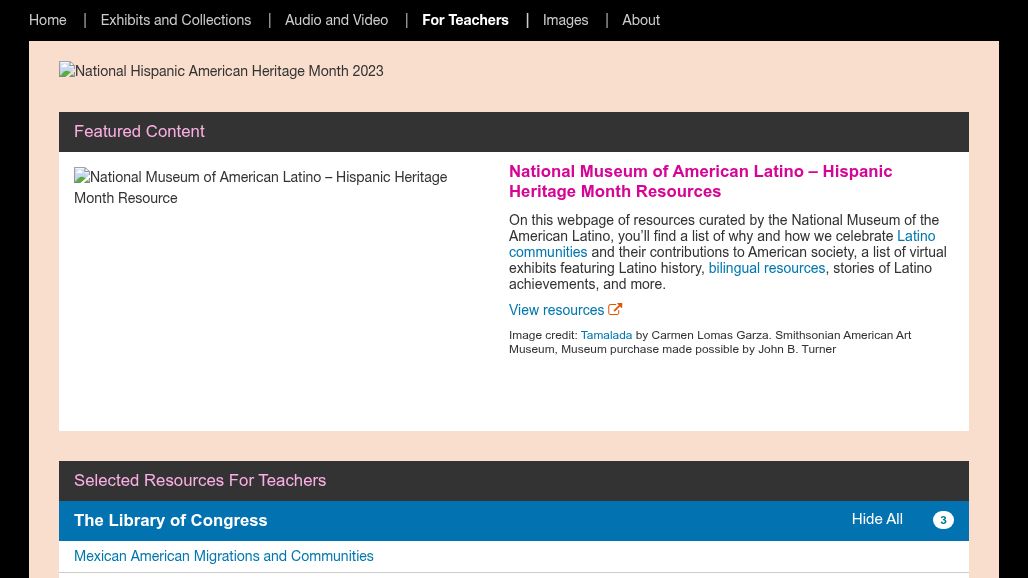Screen dimensions: 1028x578
Task: Open the Hispanic Heritage Month Resources heading link
Action: 700,181
